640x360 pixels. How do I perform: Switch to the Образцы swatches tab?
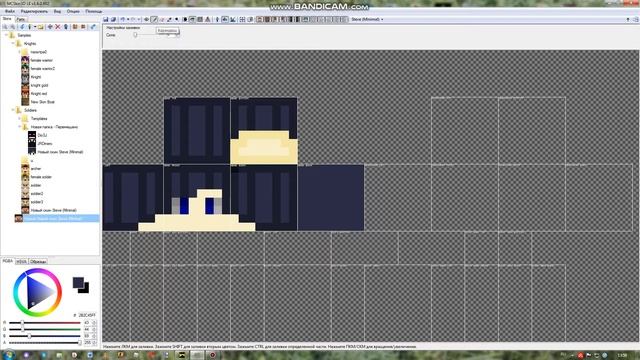coord(38,261)
